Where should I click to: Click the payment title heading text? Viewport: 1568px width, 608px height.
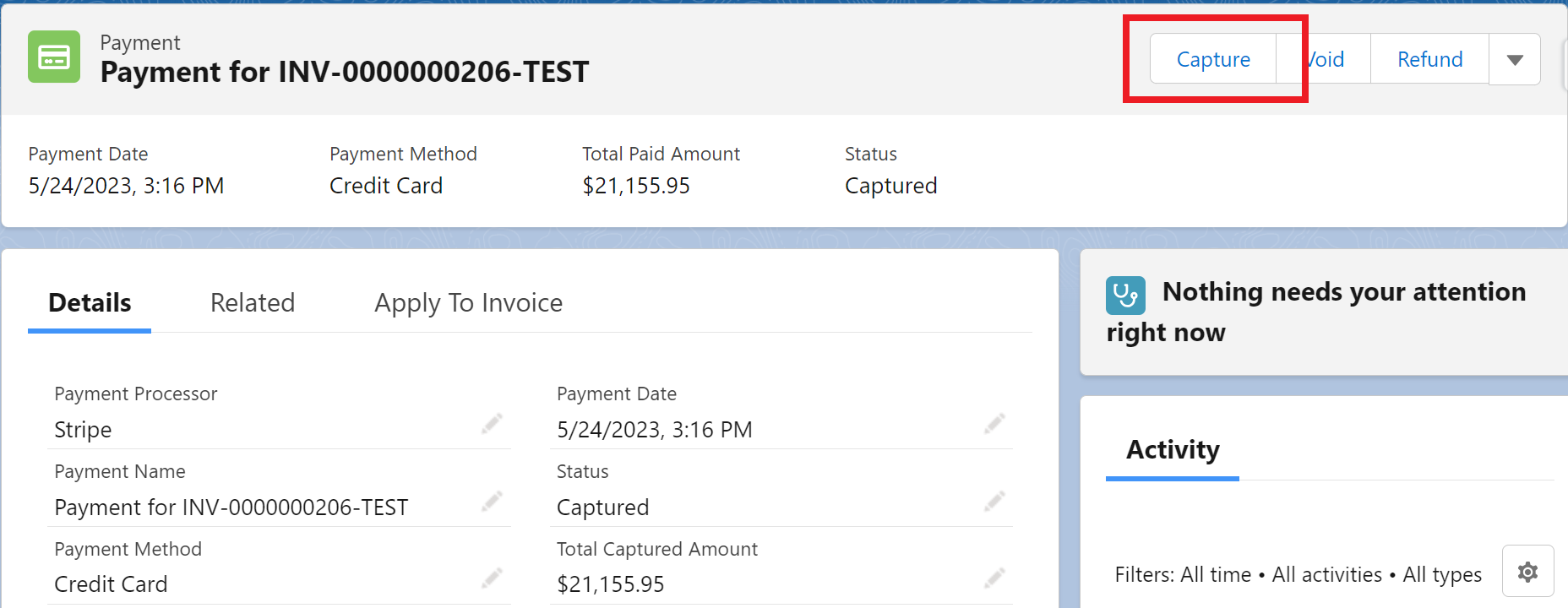(x=344, y=72)
